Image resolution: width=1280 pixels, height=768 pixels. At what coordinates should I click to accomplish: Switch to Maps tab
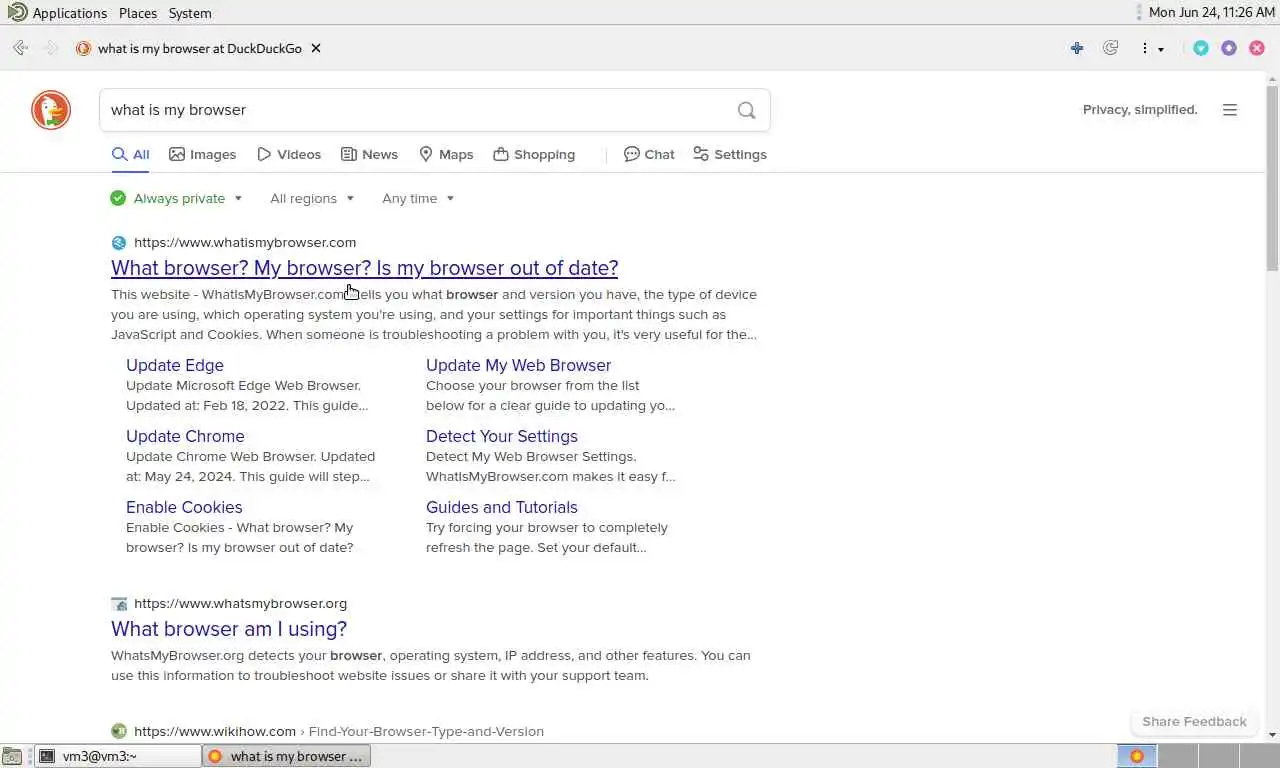(446, 154)
